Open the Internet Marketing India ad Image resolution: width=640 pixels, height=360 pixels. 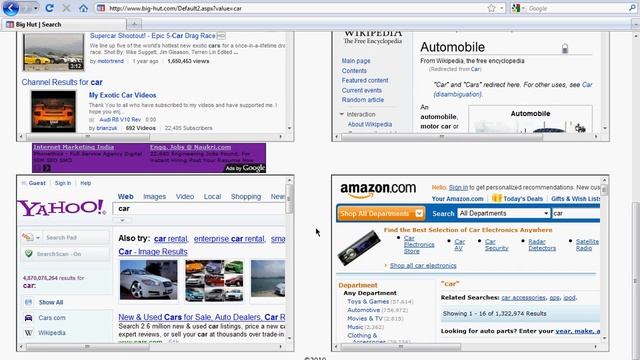pyautogui.click(x=73, y=147)
